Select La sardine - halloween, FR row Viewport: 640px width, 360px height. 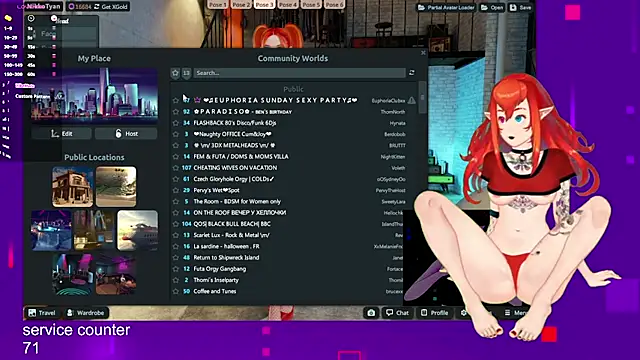[x=287, y=246]
